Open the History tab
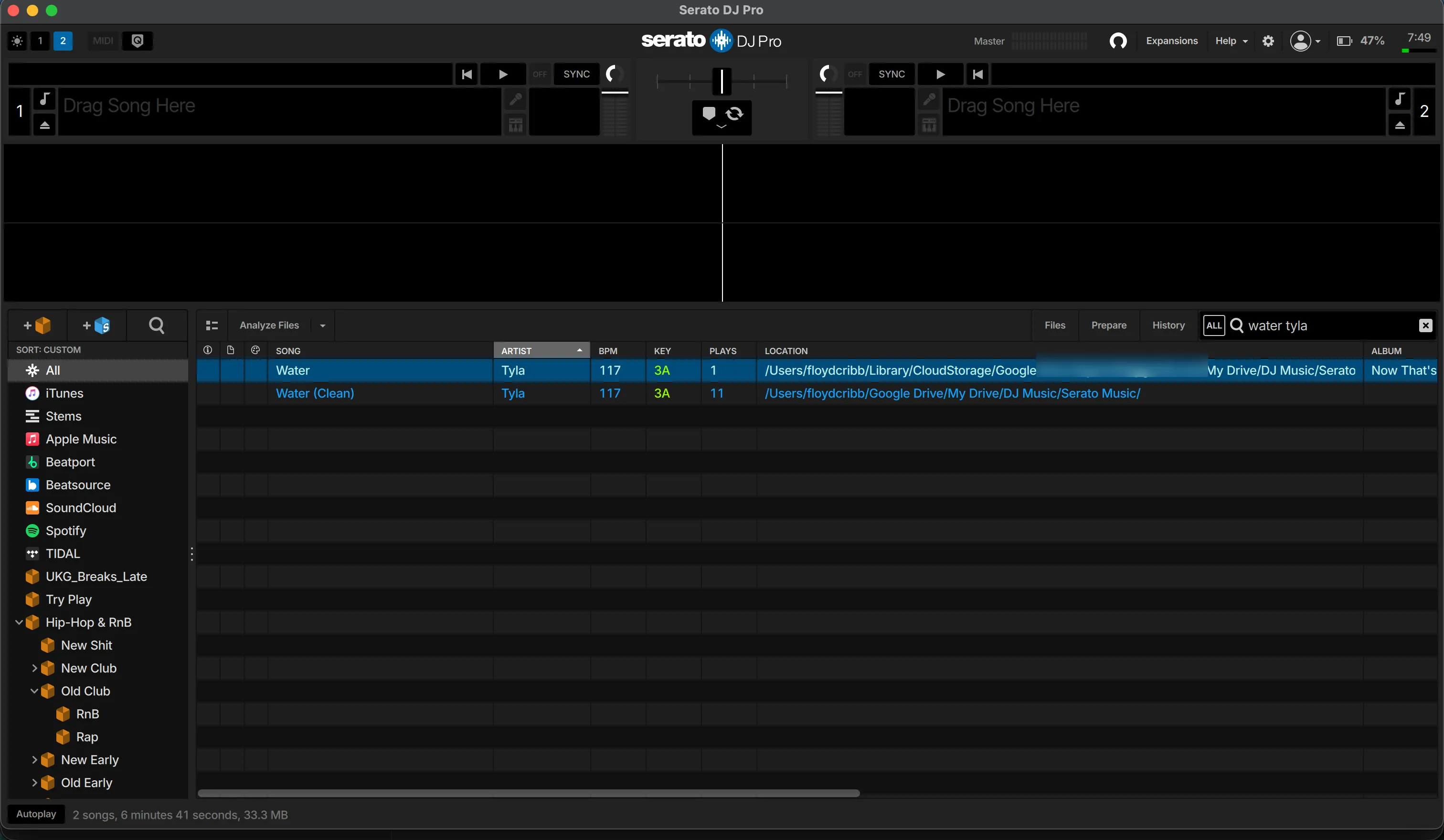This screenshot has height=840, width=1444. pos(1168,325)
